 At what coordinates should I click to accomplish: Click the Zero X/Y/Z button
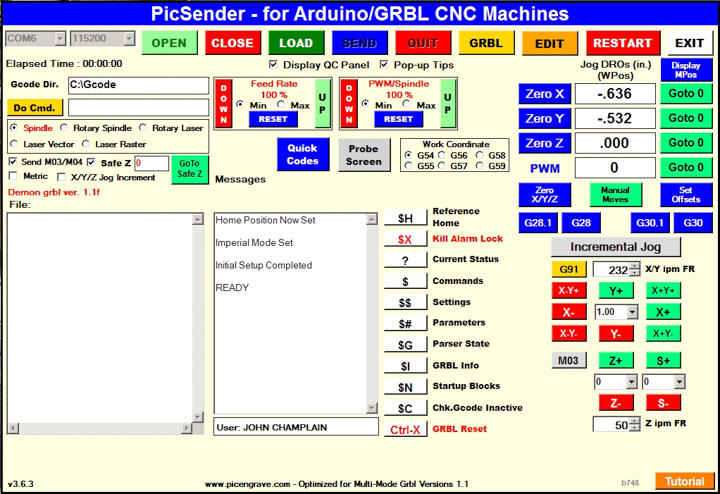pyautogui.click(x=545, y=195)
